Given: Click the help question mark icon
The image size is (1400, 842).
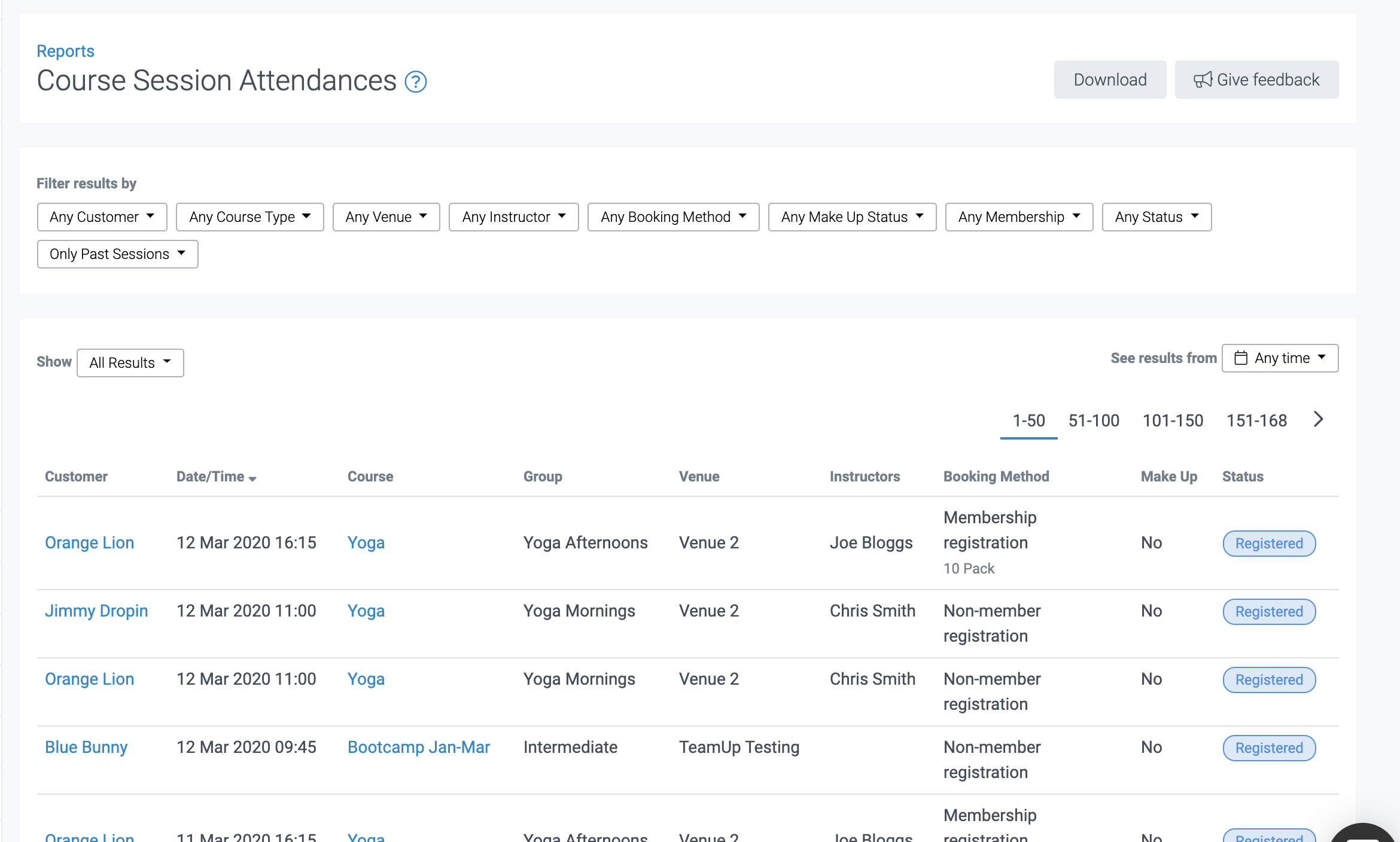Looking at the screenshot, I should (415, 81).
